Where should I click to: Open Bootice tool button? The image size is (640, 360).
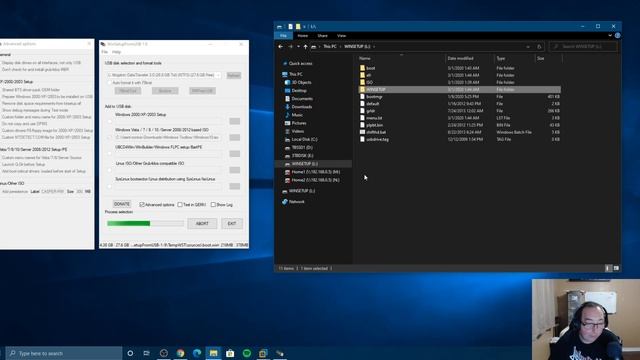[x=165, y=91]
